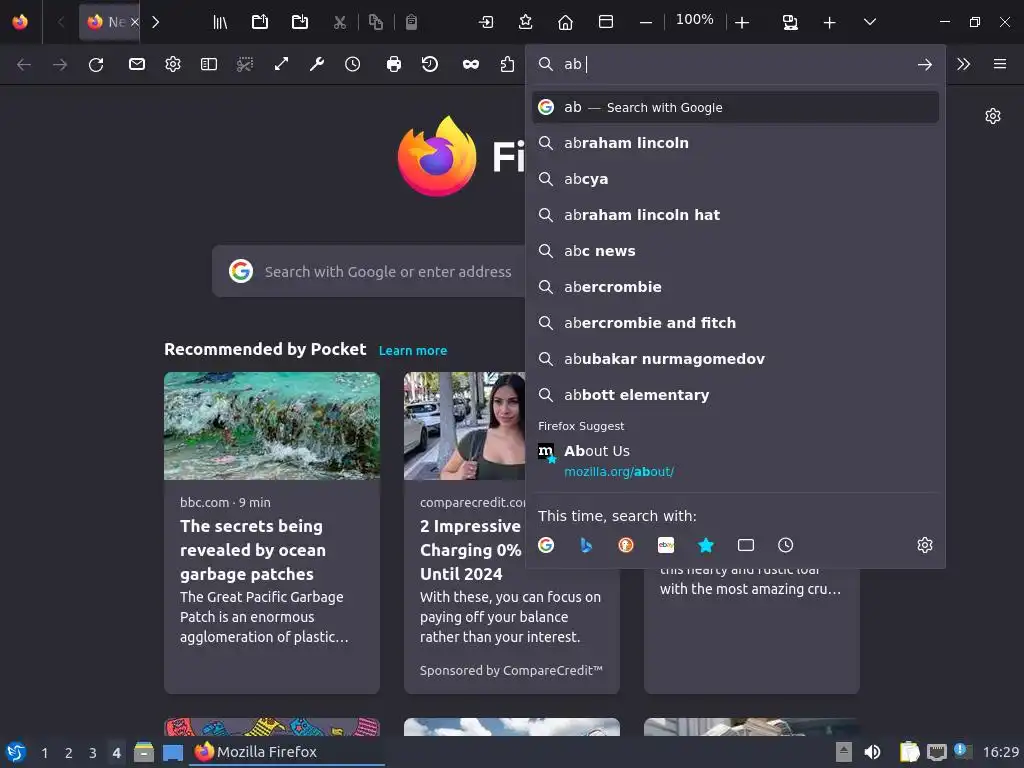
Task: Pick the "abc news" suggestion
Action: [735, 251]
